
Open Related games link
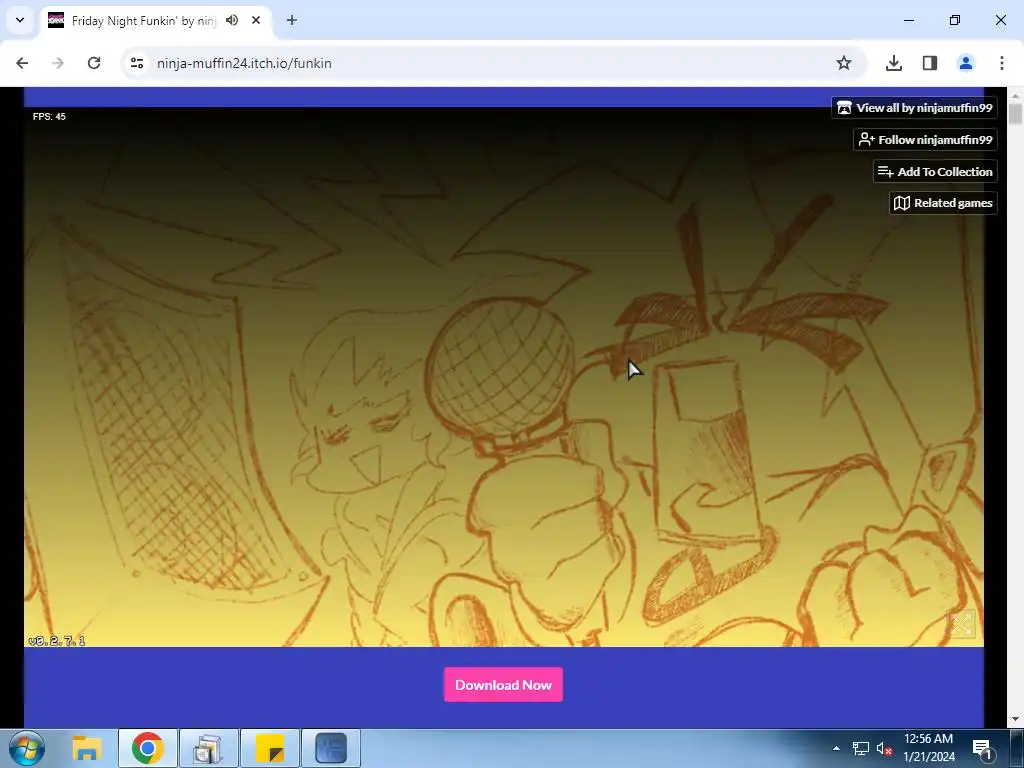coord(943,203)
